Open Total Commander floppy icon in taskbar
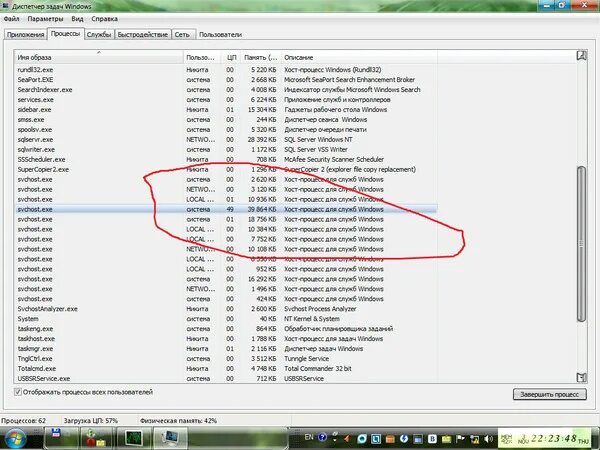 (61, 439)
